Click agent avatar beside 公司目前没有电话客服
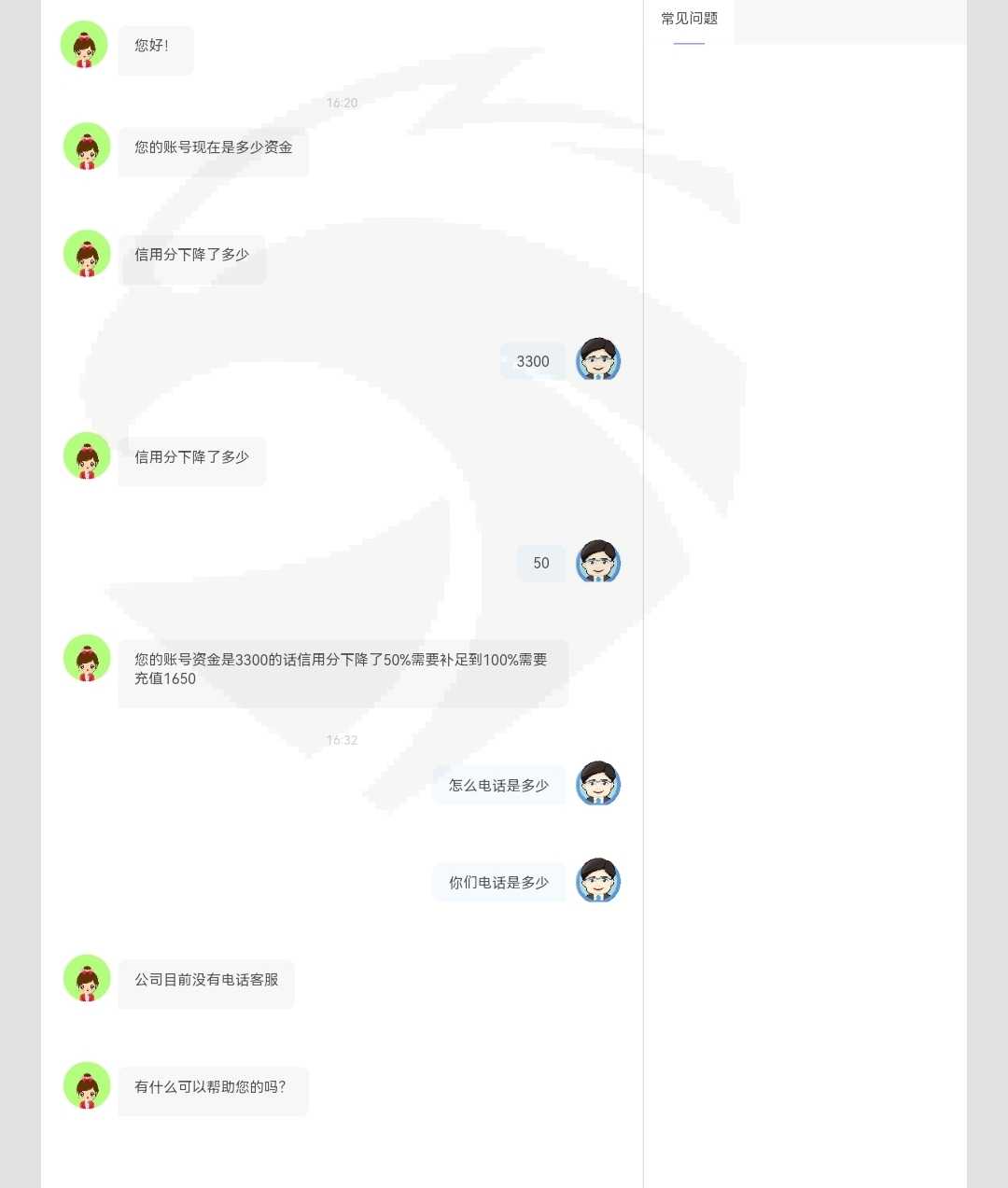This screenshot has width=1008, height=1188. 87,978
